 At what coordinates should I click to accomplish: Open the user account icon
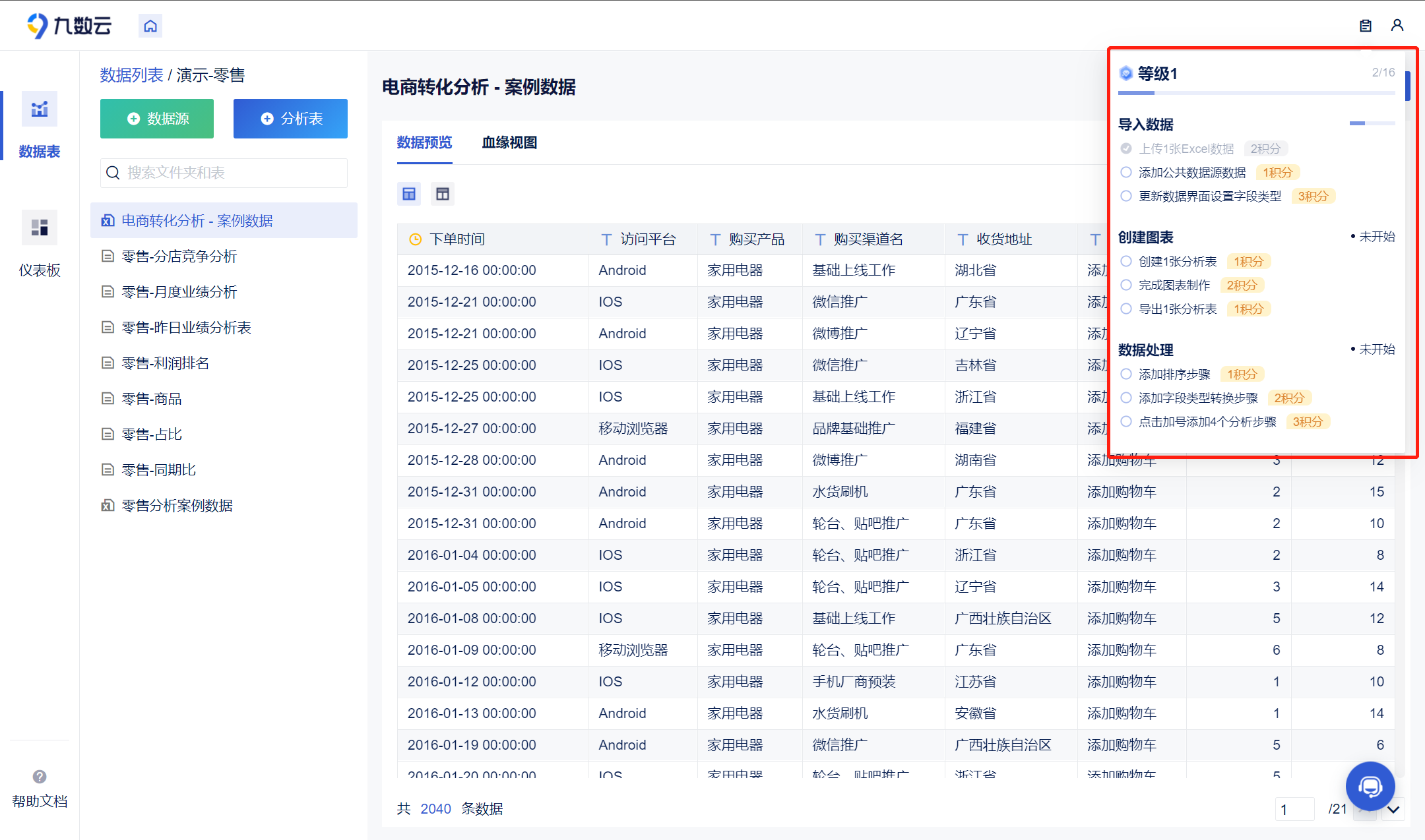(x=1397, y=26)
